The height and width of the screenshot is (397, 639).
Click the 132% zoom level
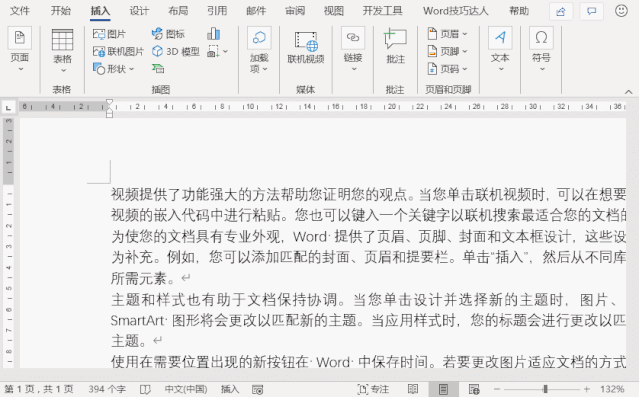(x=613, y=390)
